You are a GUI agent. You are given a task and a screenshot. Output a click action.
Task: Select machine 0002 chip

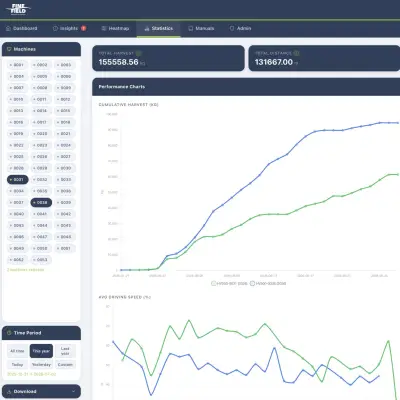coord(41,65)
